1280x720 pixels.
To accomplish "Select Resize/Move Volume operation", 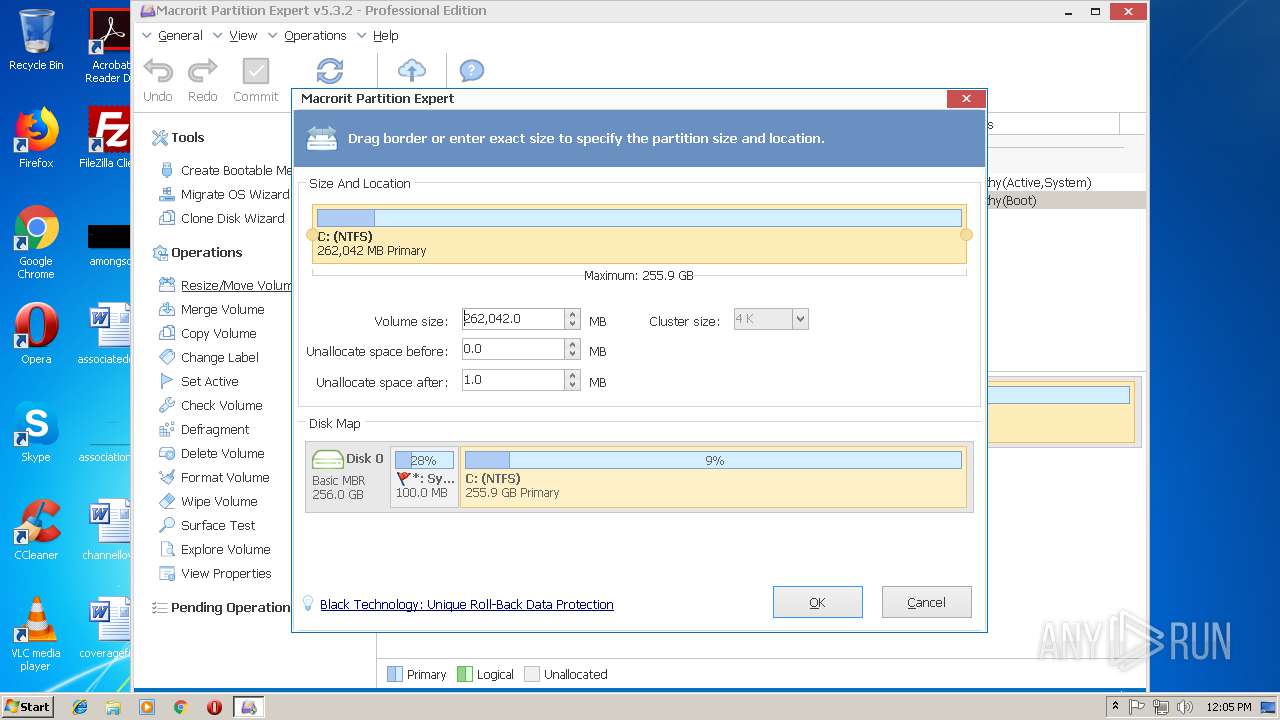I will point(225,285).
